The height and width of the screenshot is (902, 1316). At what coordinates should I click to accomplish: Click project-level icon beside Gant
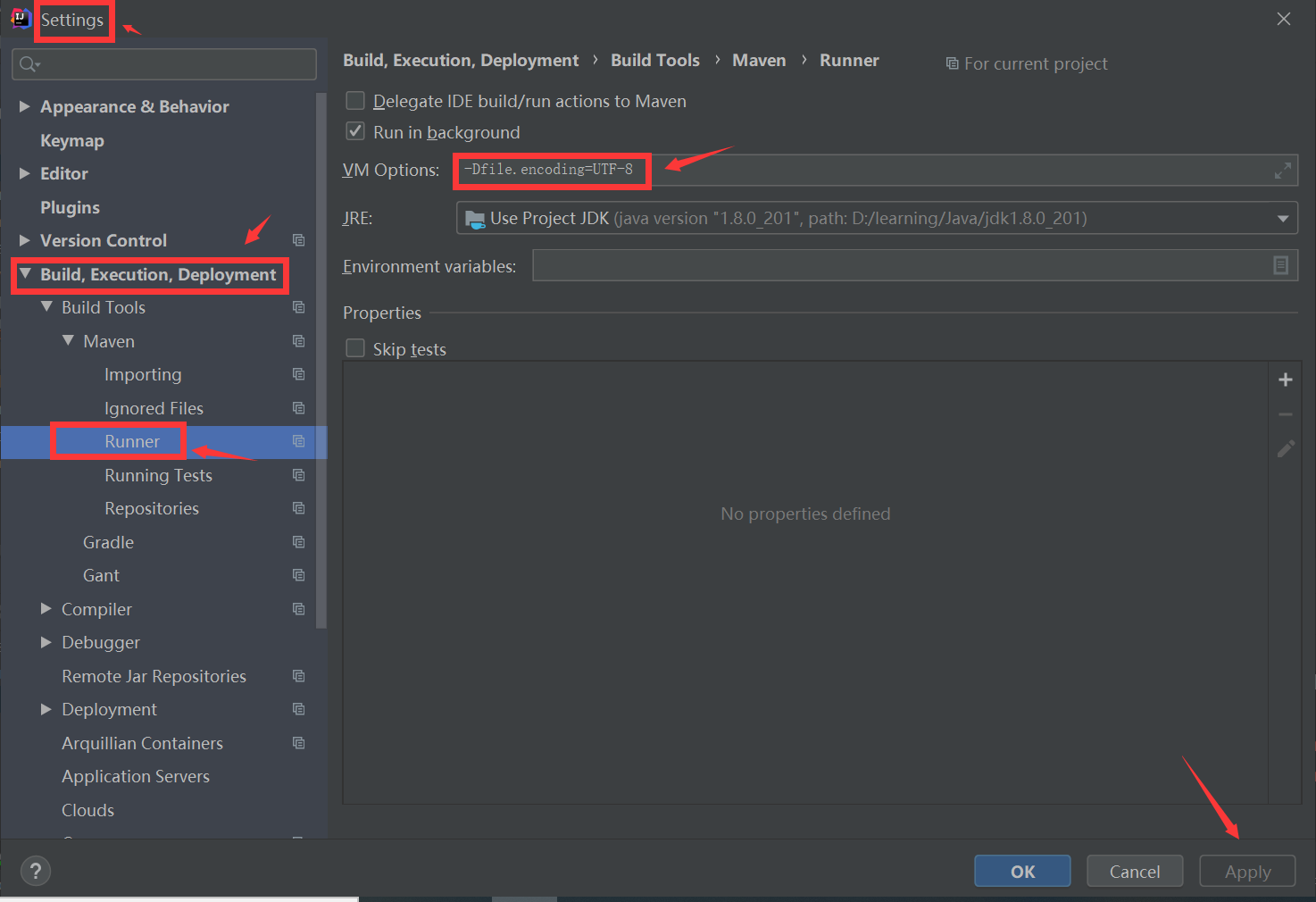pyautogui.click(x=298, y=575)
